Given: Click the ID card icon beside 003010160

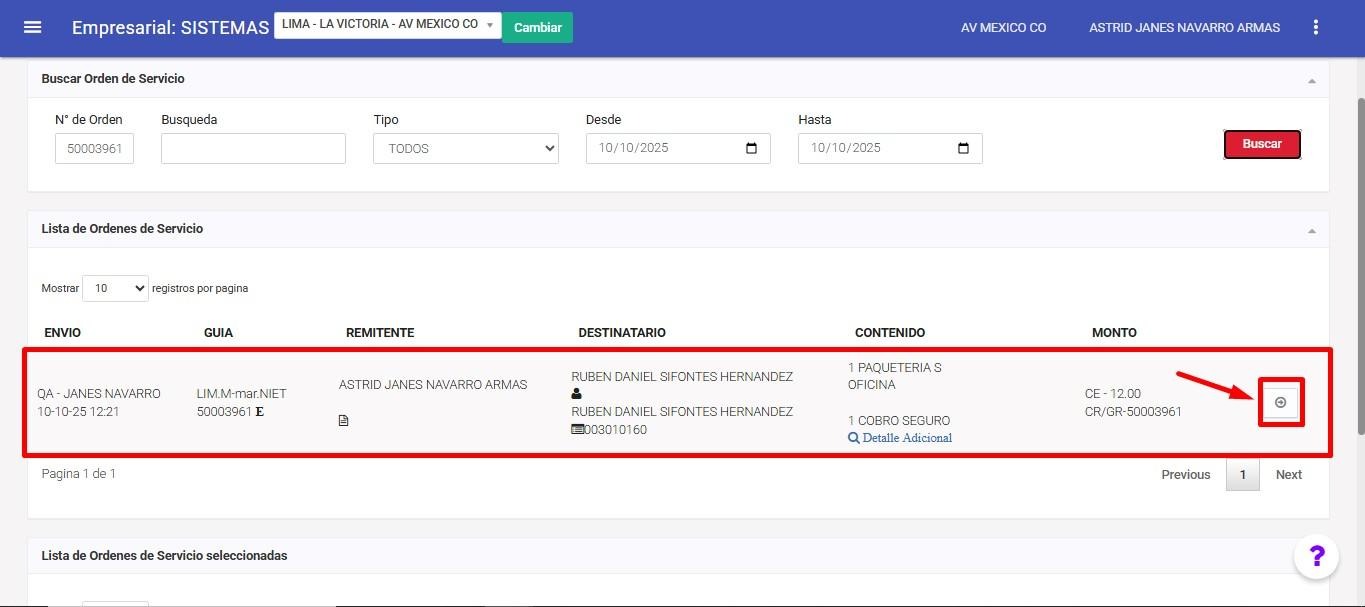Looking at the screenshot, I should click(577, 430).
